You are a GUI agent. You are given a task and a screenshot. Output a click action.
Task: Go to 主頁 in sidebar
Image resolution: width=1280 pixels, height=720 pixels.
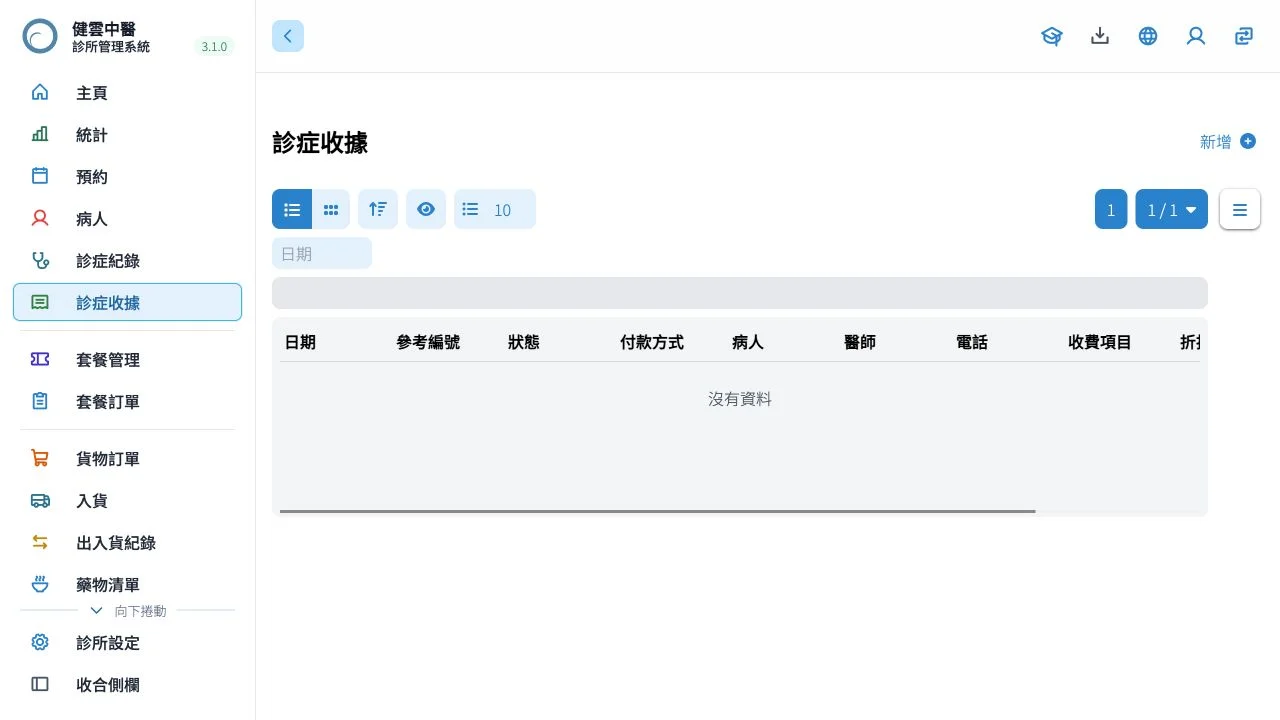[127, 93]
